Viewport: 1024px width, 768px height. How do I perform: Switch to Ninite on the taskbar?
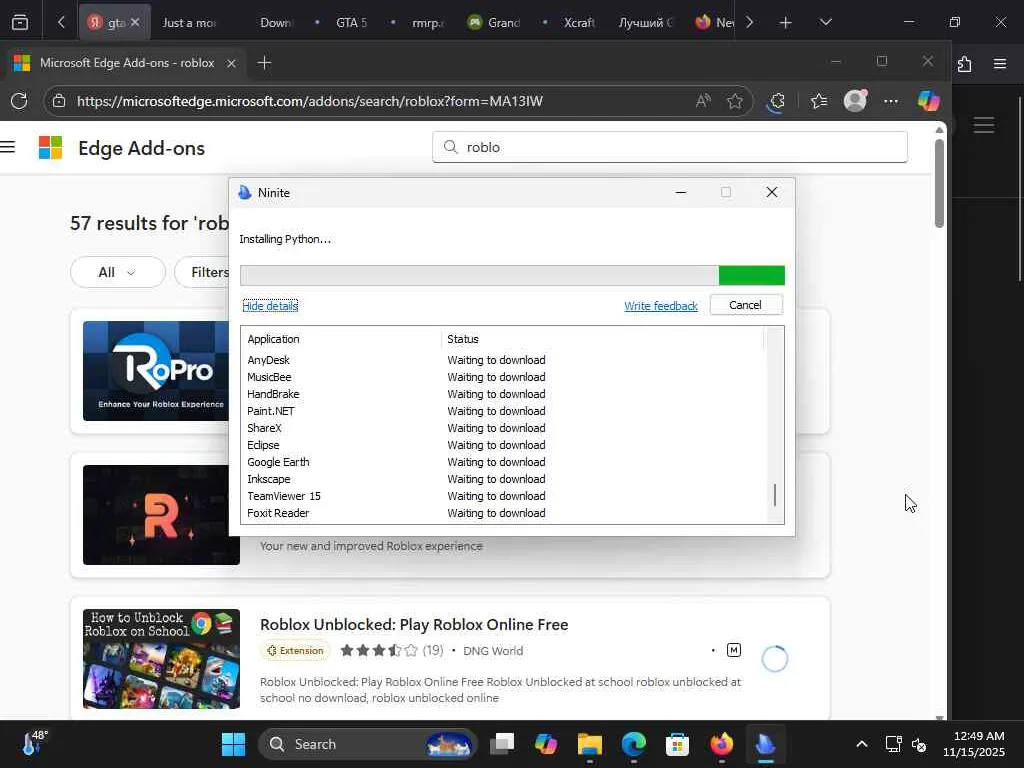(765, 744)
